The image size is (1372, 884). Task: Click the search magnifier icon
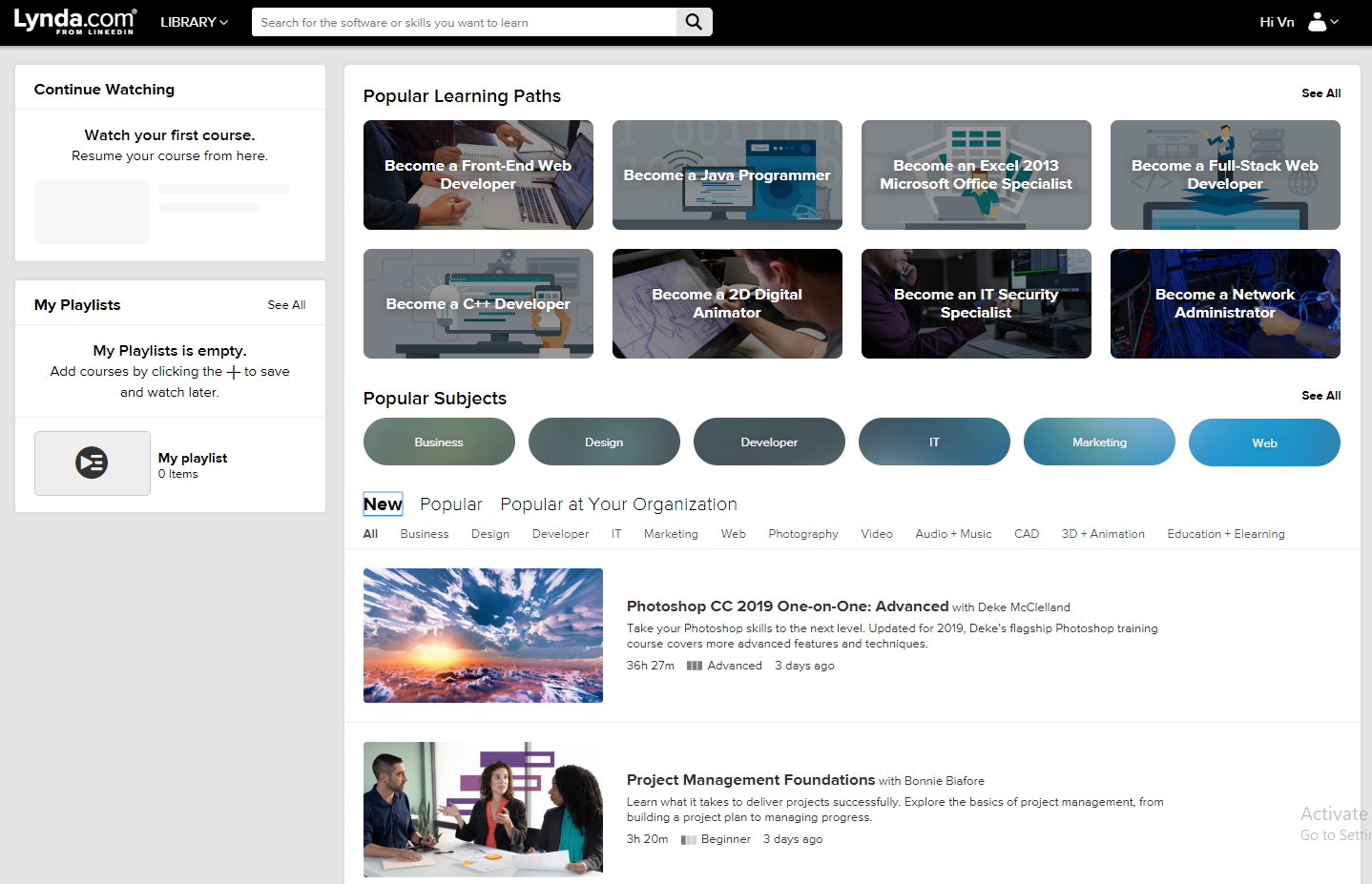(694, 22)
